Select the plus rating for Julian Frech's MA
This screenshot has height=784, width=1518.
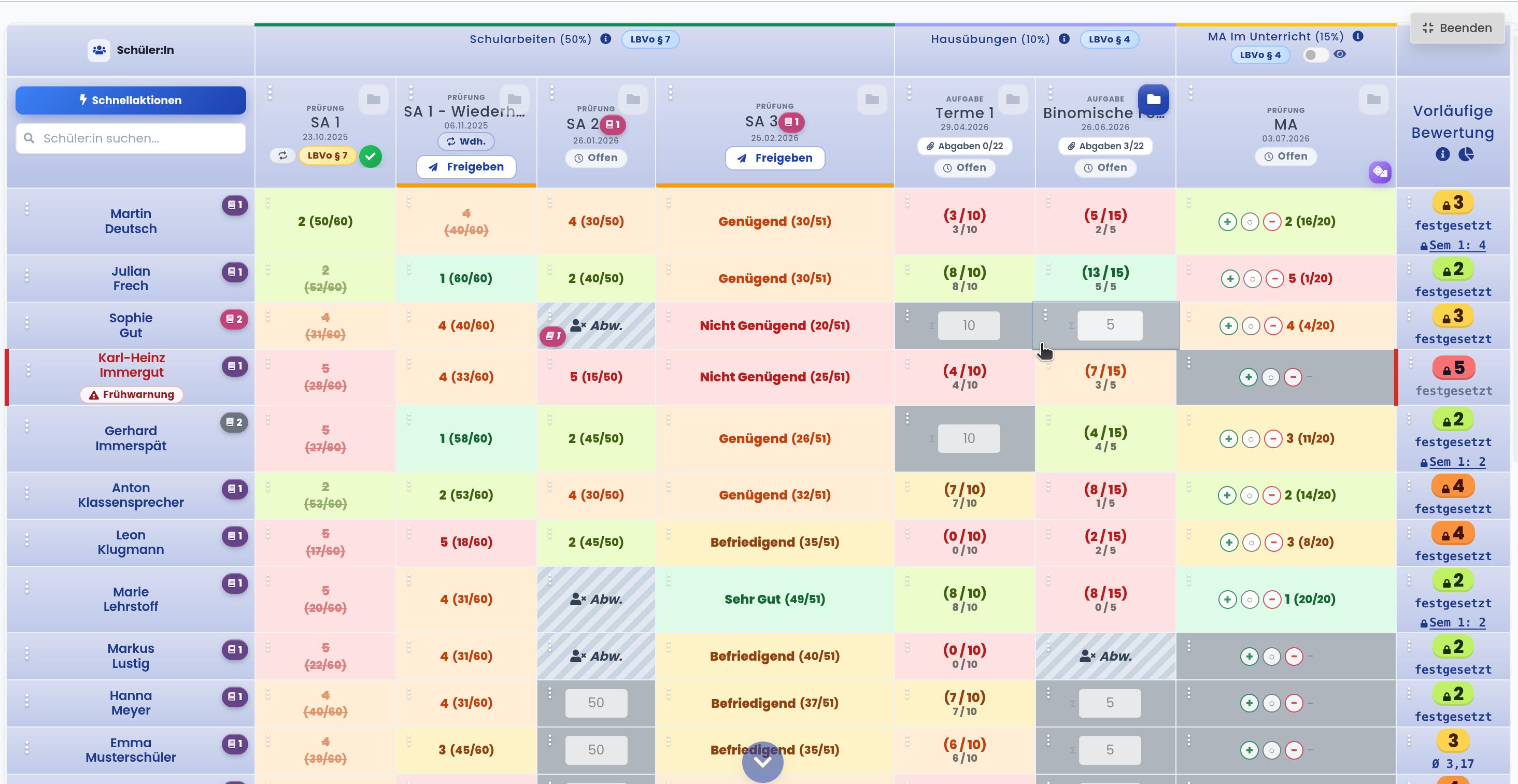1230,279
